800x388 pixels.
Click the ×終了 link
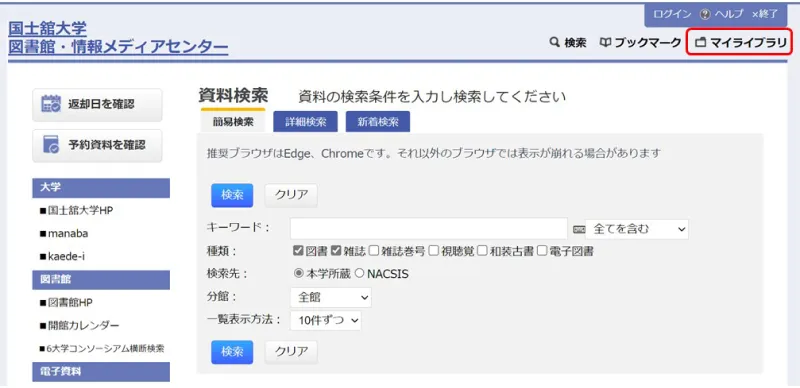764,15
